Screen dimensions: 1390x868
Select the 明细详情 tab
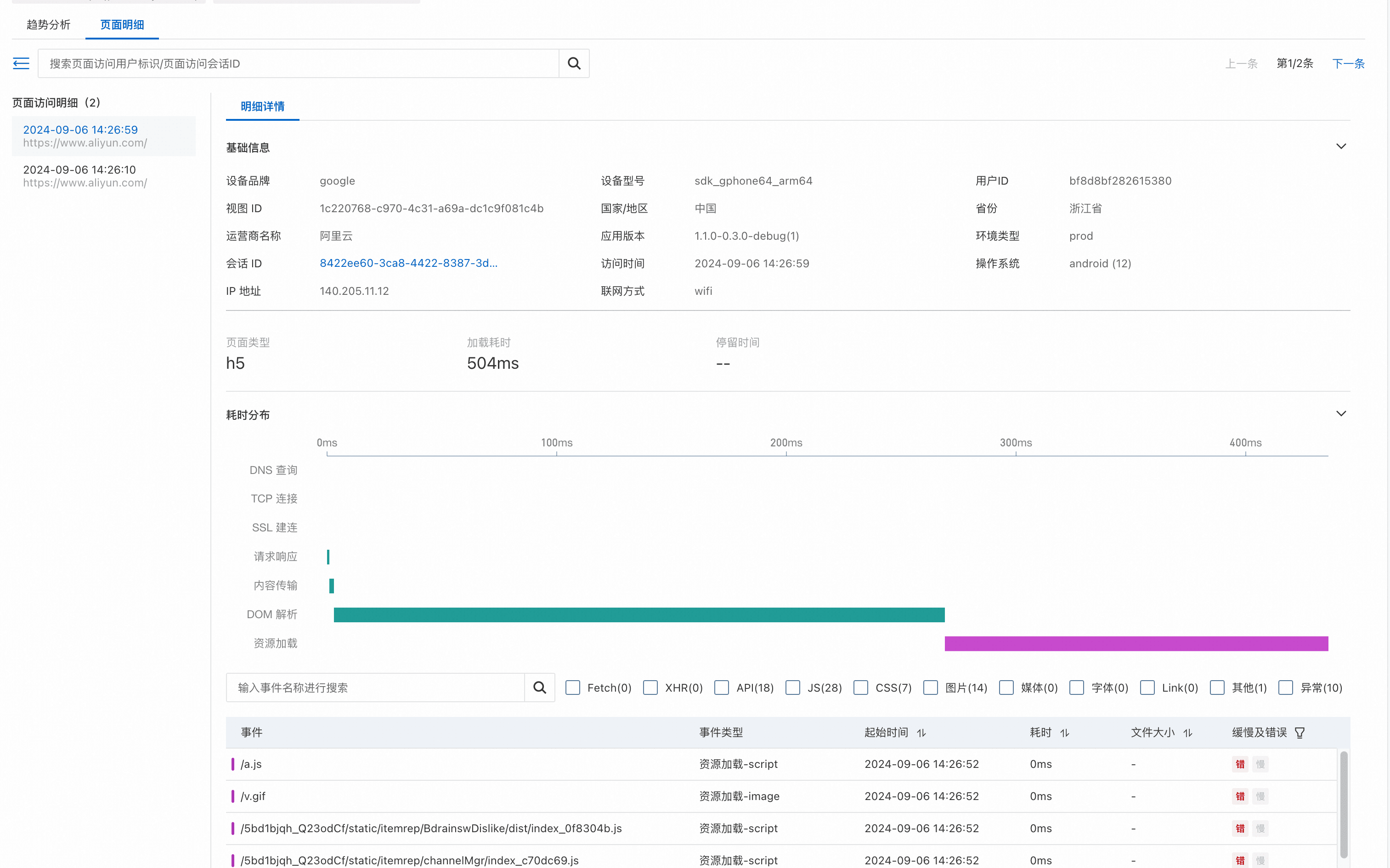(x=262, y=106)
